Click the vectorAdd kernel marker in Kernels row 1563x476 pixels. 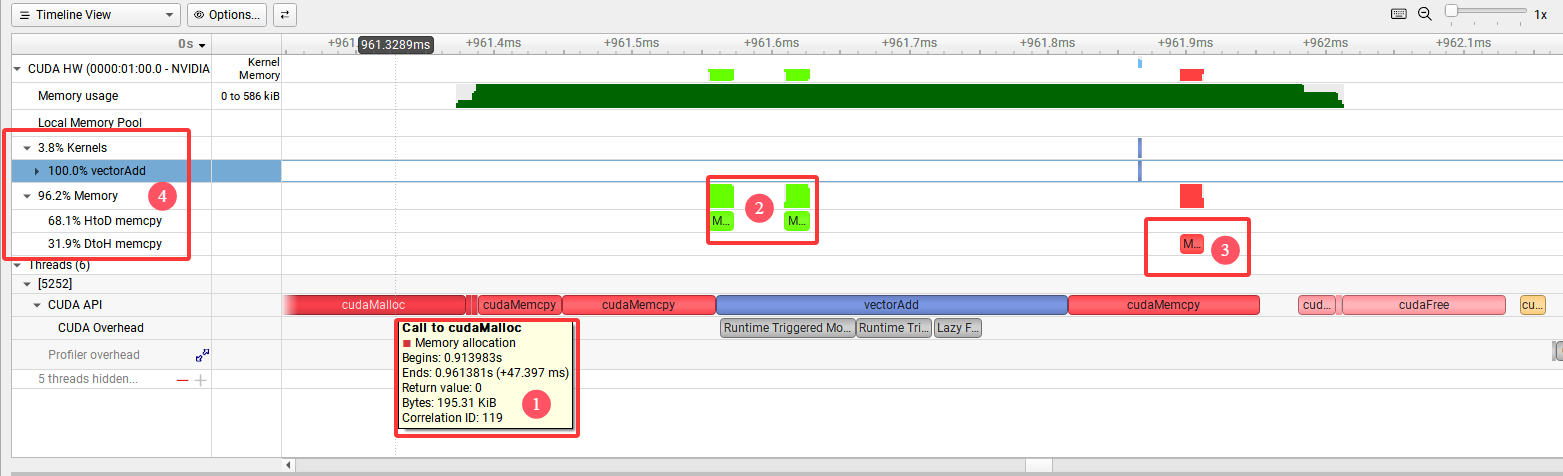click(1139, 148)
